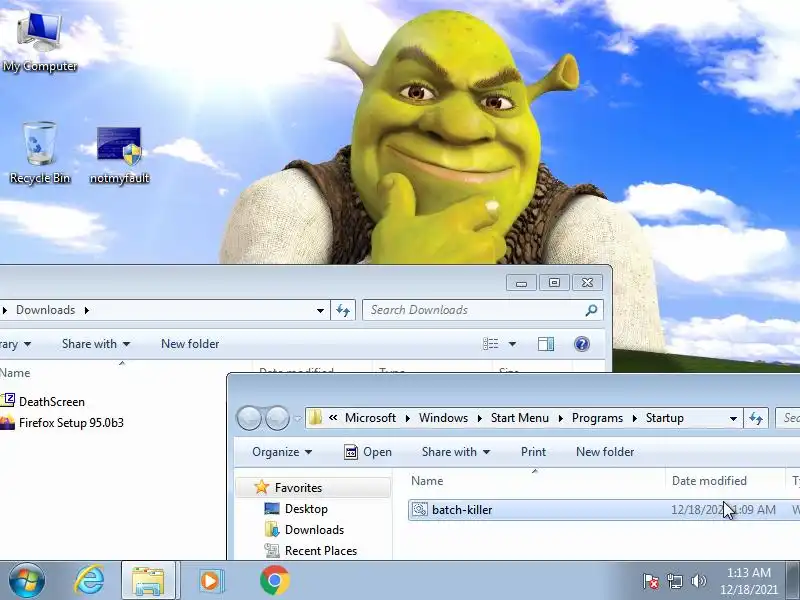Open address history dropdown in Downloads window
This screenshot has height=600, width=800.
(x=320, y=310)
